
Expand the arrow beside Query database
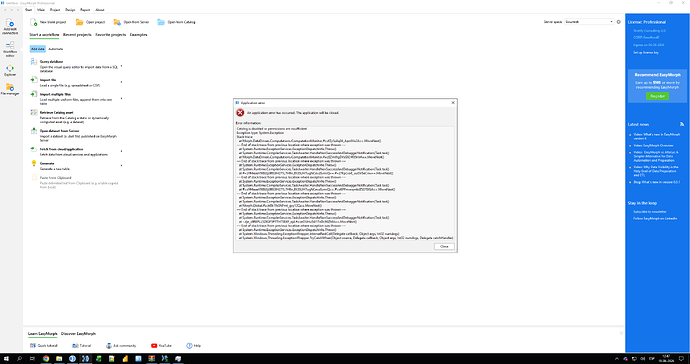pyautogui.click(x=121, y=66)
